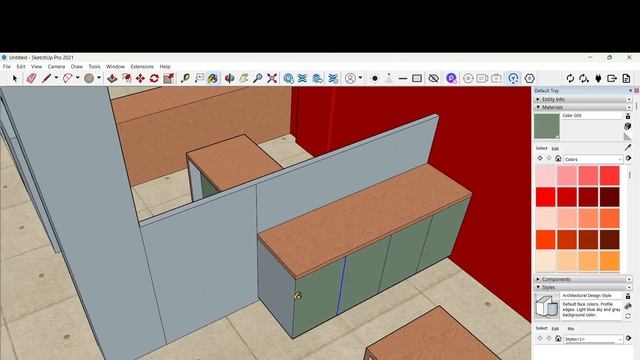Switch to Materials Edit tab

point(555,149)
